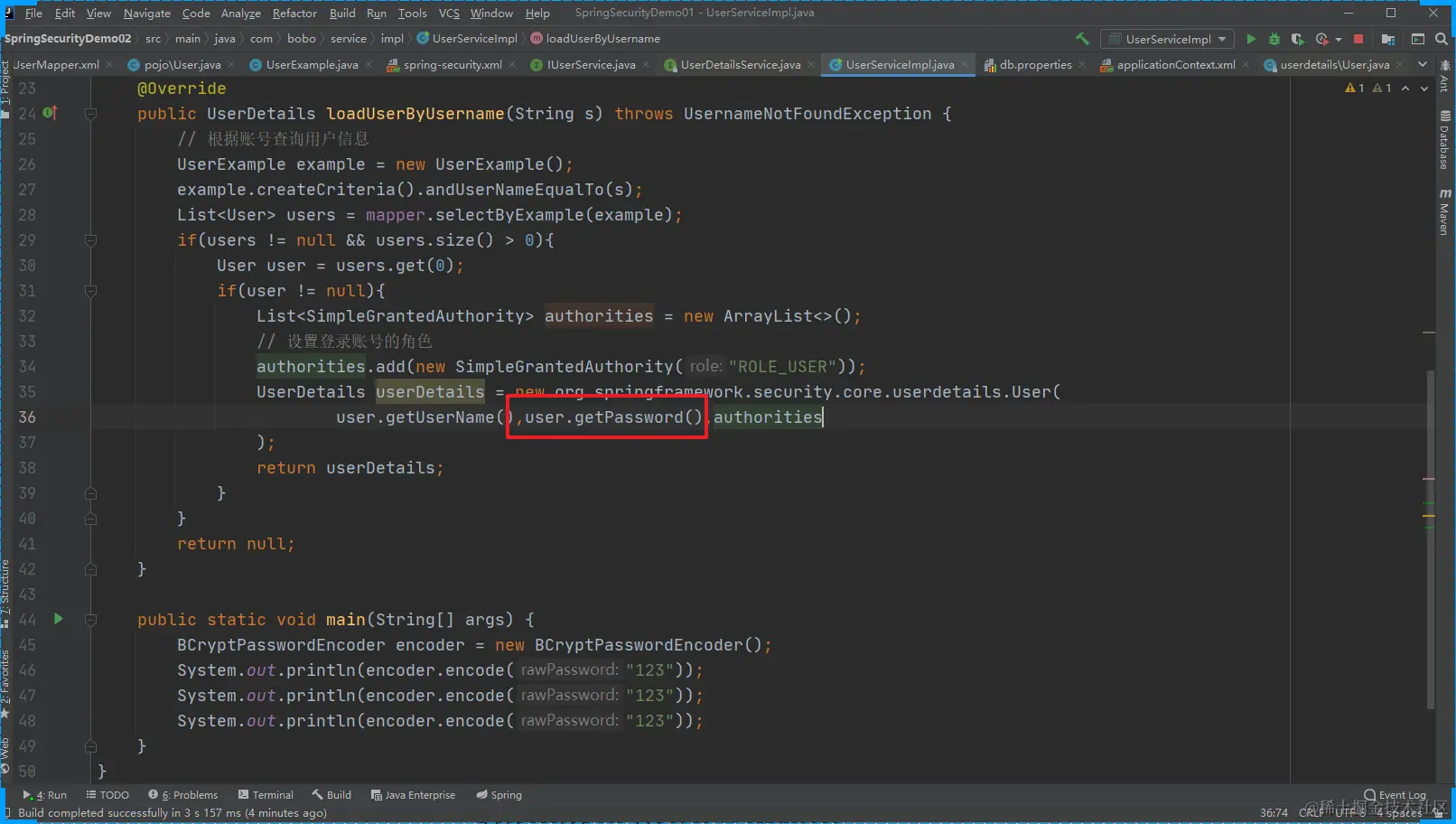Open the Refactor menu

pyautogui.click(x=294, y=13)
